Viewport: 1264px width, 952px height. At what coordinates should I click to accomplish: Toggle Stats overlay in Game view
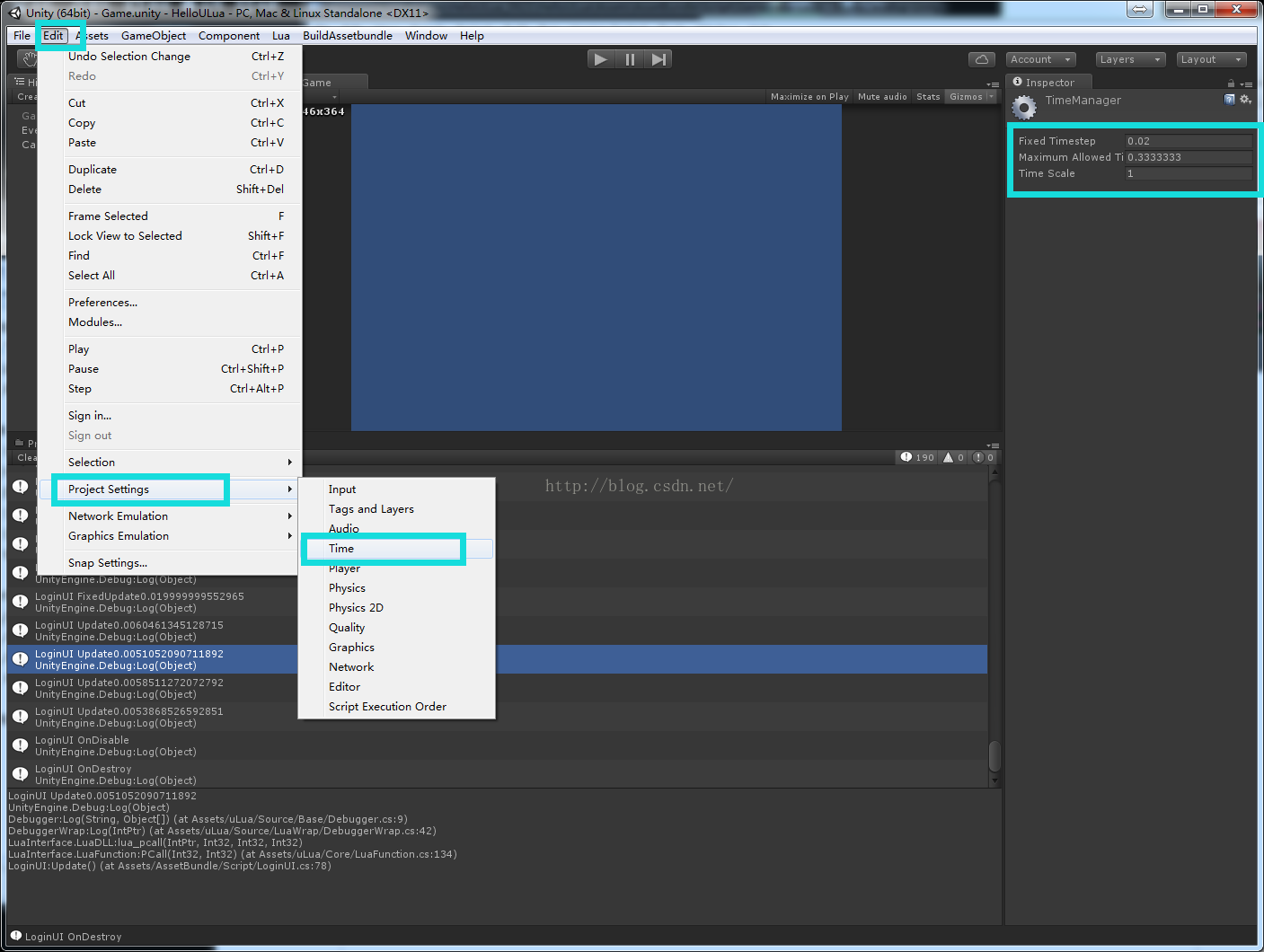tap(928, 96)
